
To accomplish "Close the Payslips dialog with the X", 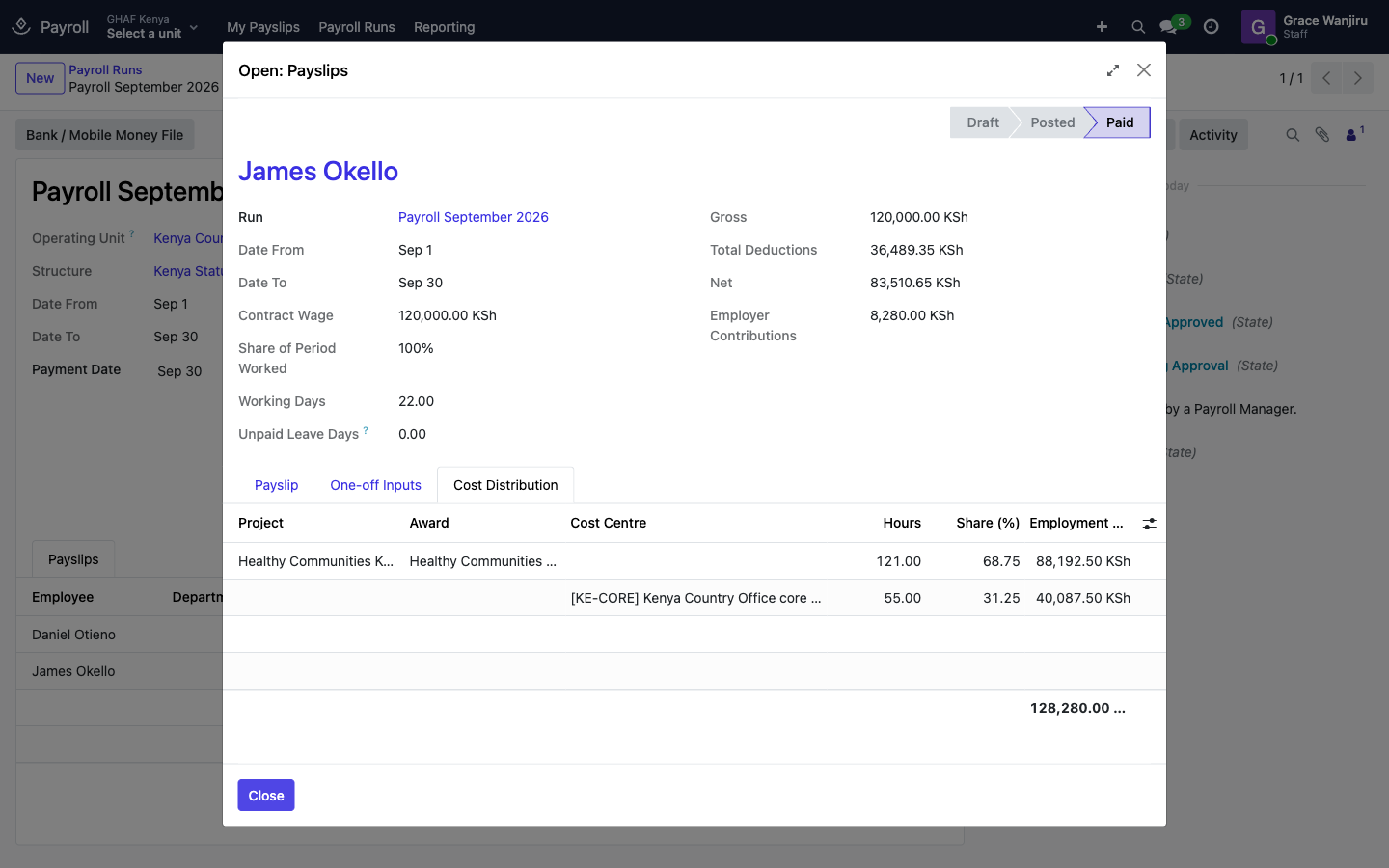I will pyautogui.click(x=1144, y=70).
